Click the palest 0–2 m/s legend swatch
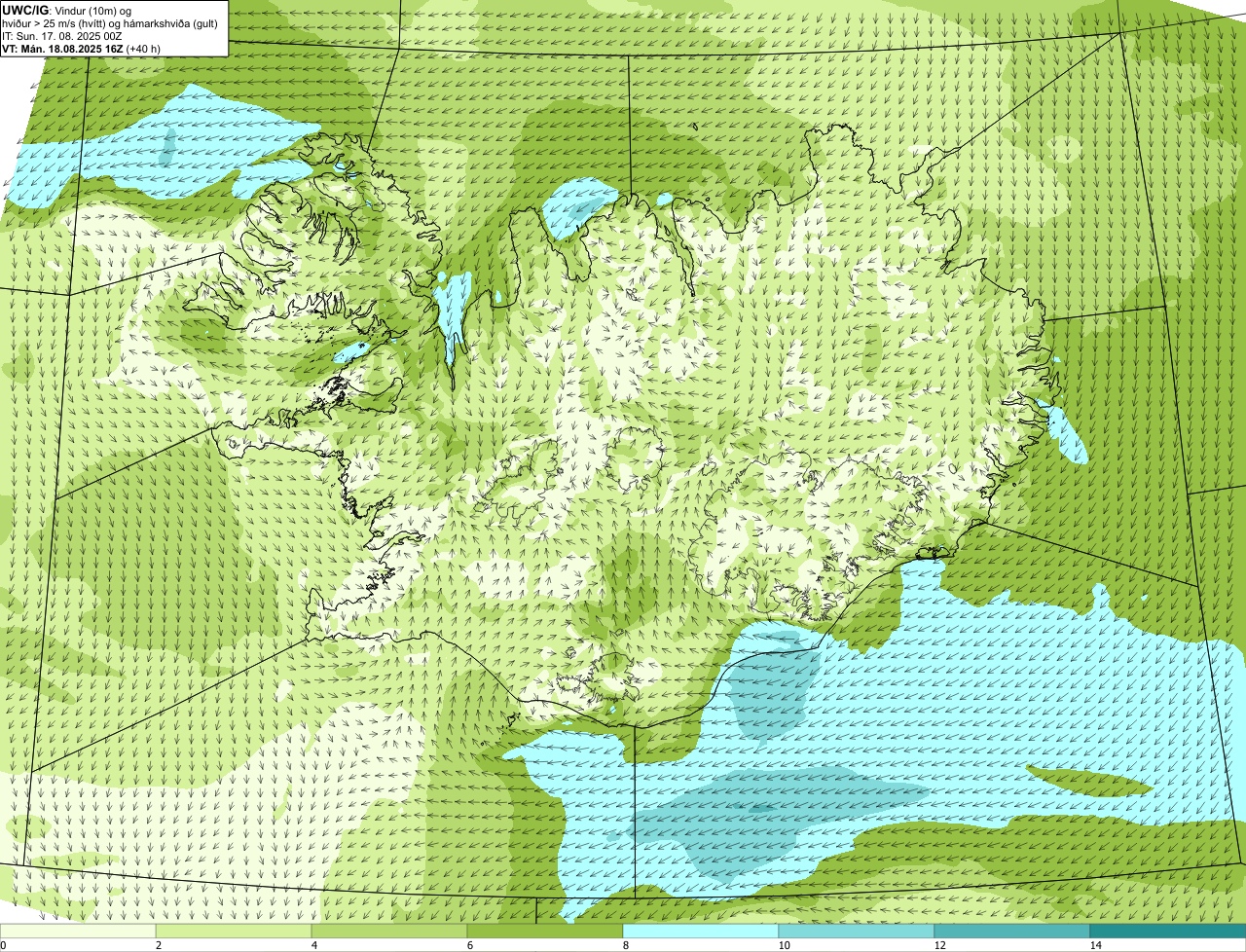Screen dimensions: 1246x952 tap(78, 932)
